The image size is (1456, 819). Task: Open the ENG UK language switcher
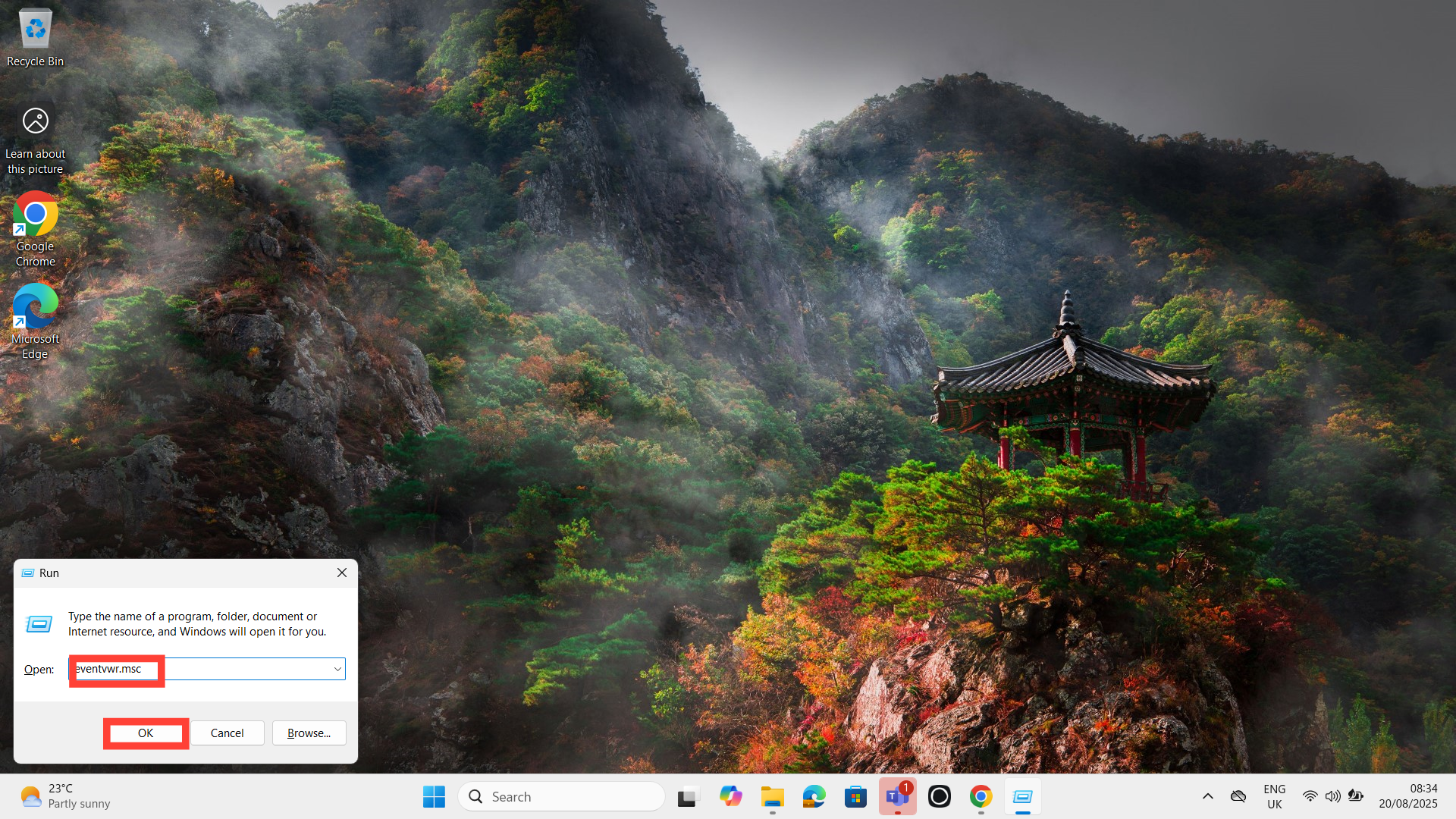point(1274,796)
